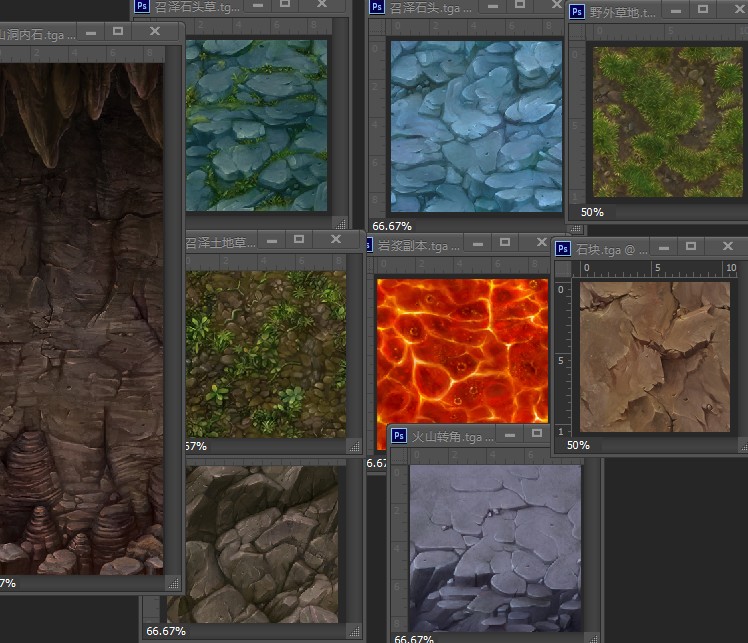Close the 山洞内石.tga cave window
748x643 pixels.
(155, 31)
